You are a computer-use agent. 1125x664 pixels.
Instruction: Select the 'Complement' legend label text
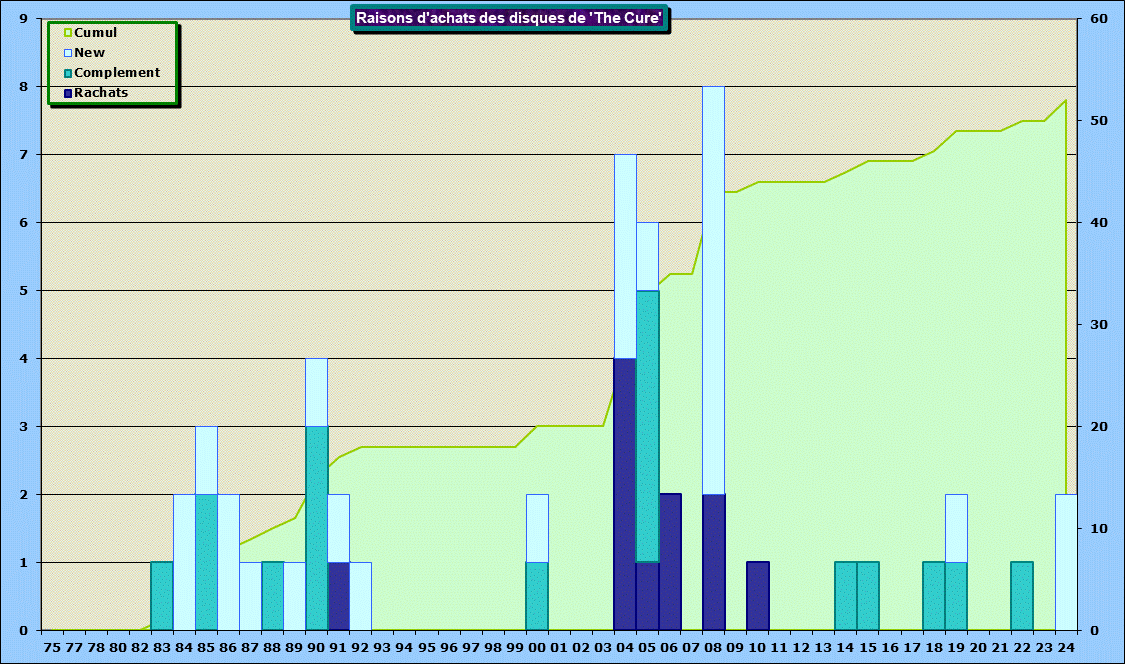pos(117,73)
